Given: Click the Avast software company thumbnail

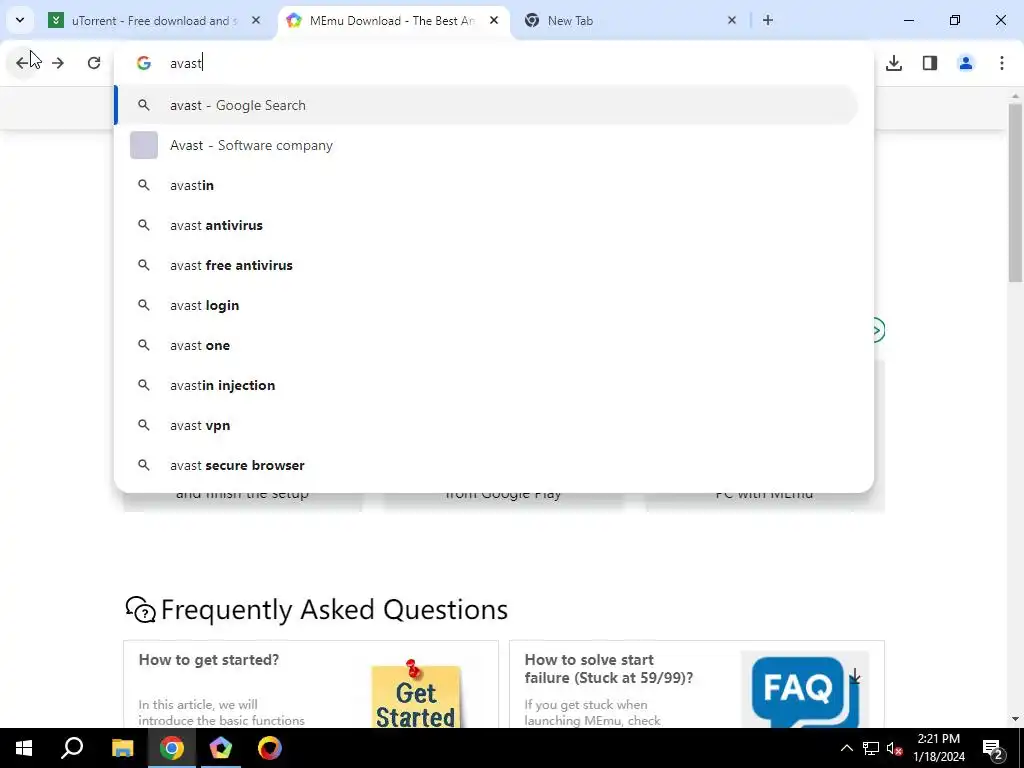Looking at the screenshot, I should tap(144, 145).
